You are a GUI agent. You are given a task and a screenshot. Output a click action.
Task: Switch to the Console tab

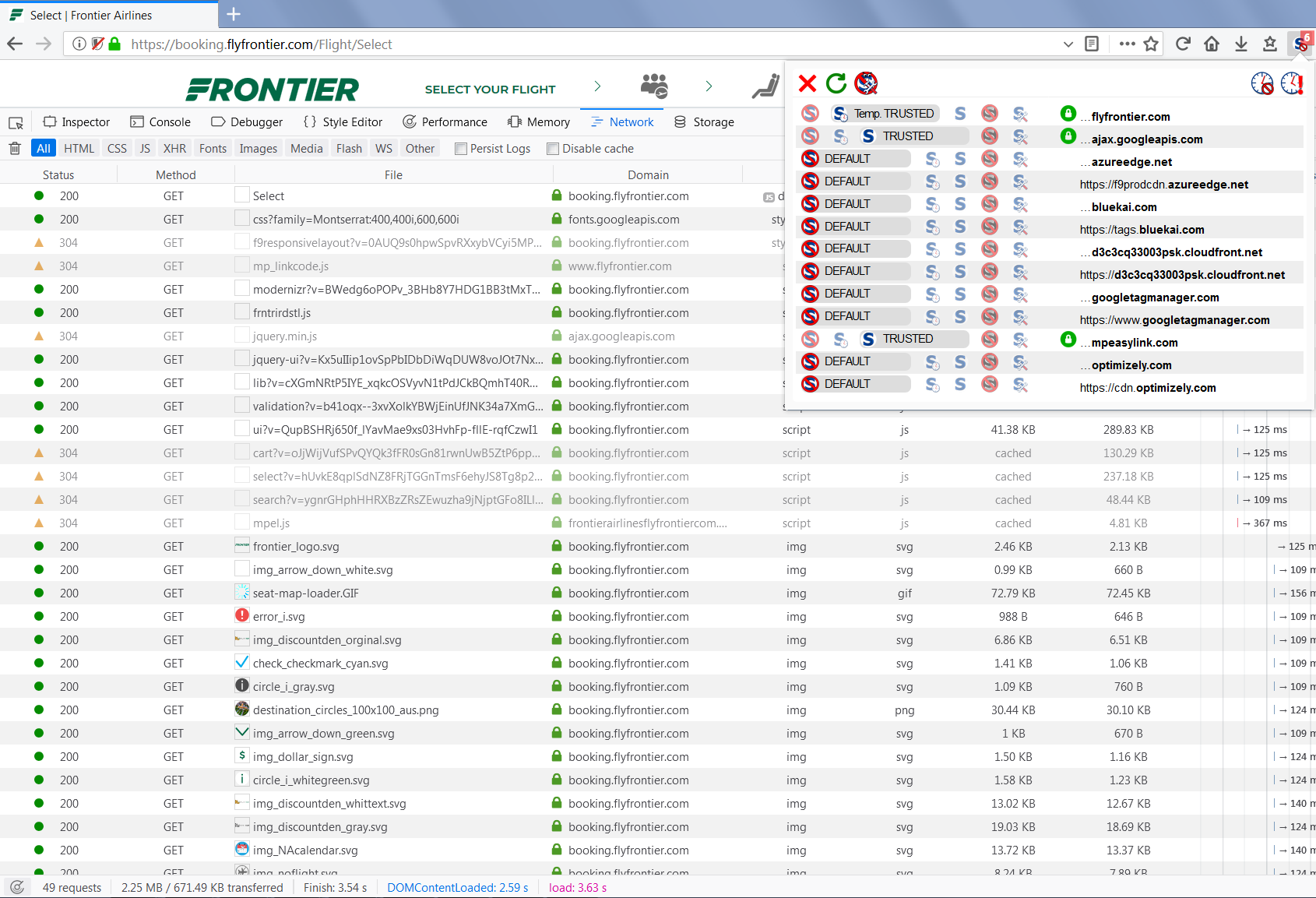(160, 122)
